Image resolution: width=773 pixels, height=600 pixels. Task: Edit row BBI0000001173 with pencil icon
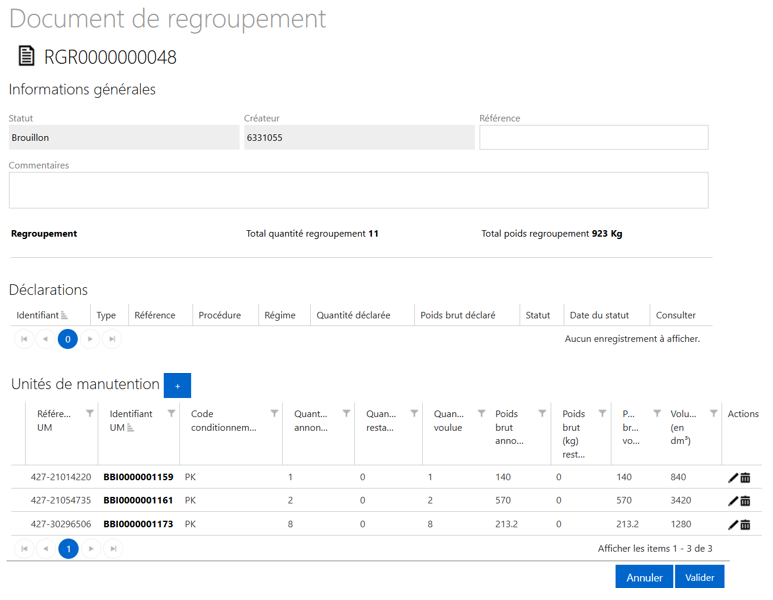[733, 524]
